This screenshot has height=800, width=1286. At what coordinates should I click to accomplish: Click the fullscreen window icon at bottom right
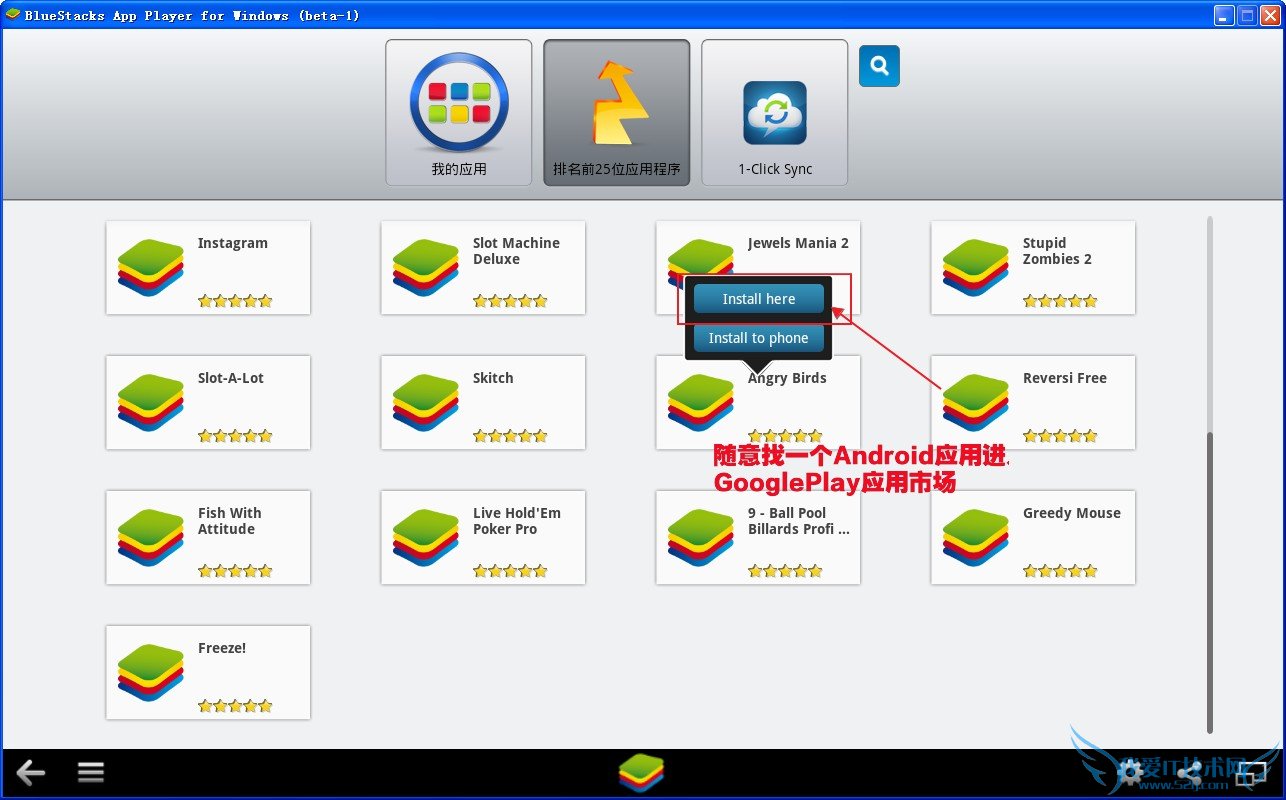tap(1250, 773)
